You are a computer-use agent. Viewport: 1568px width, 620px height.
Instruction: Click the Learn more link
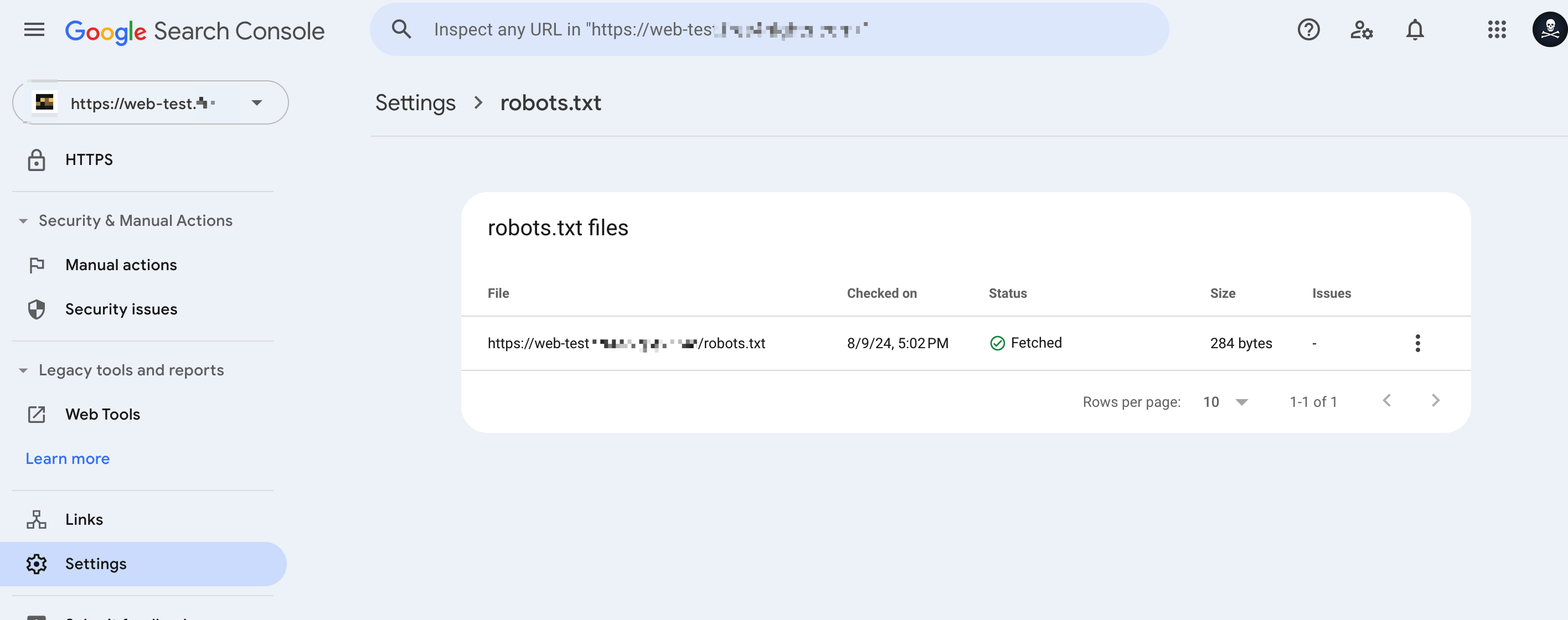(x=67, y=458)
